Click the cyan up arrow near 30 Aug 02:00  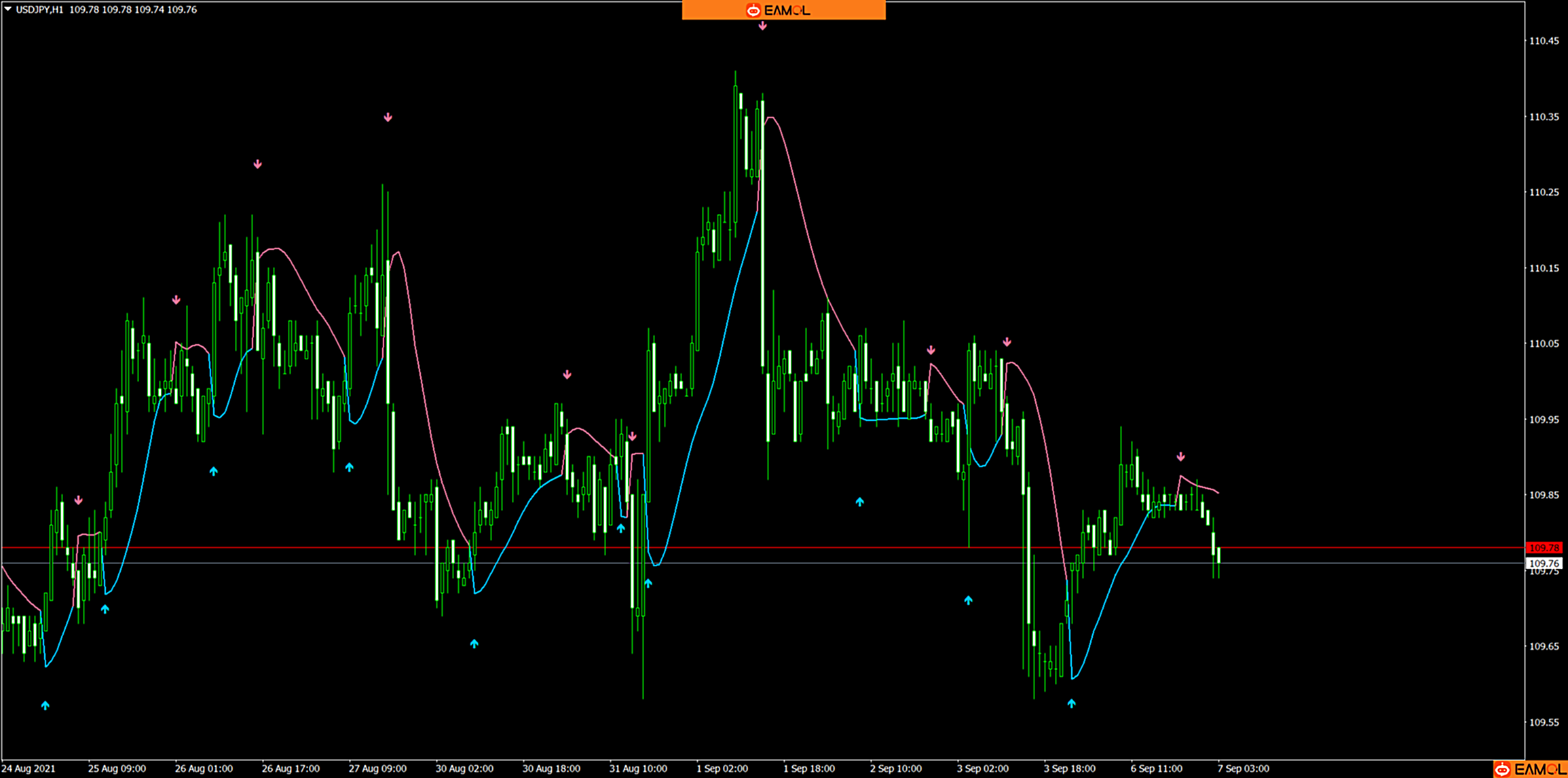[x=474, y=645]
